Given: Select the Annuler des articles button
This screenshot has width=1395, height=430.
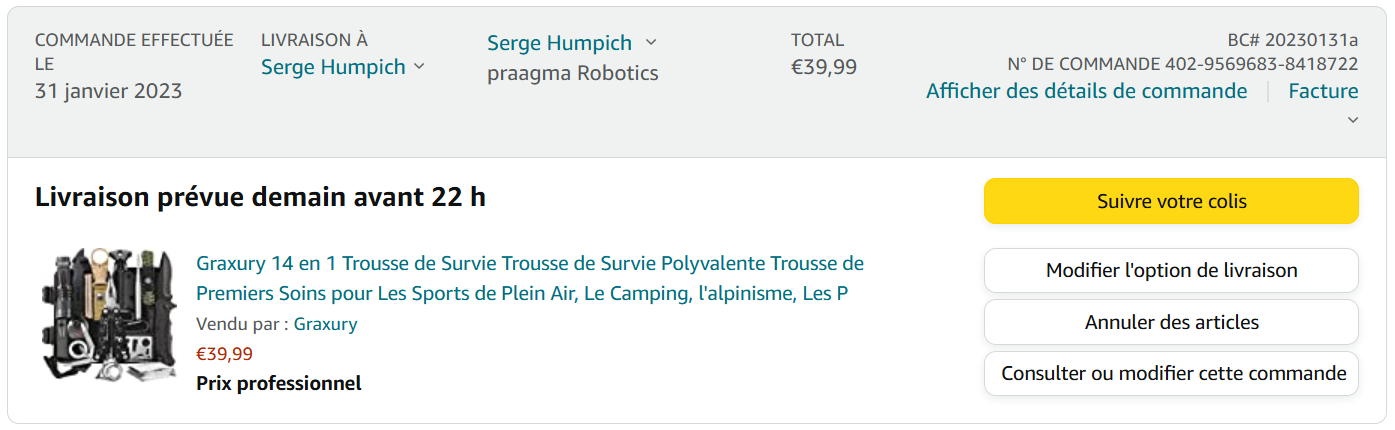Looking at the screenshot, I should click(1171, 322).
